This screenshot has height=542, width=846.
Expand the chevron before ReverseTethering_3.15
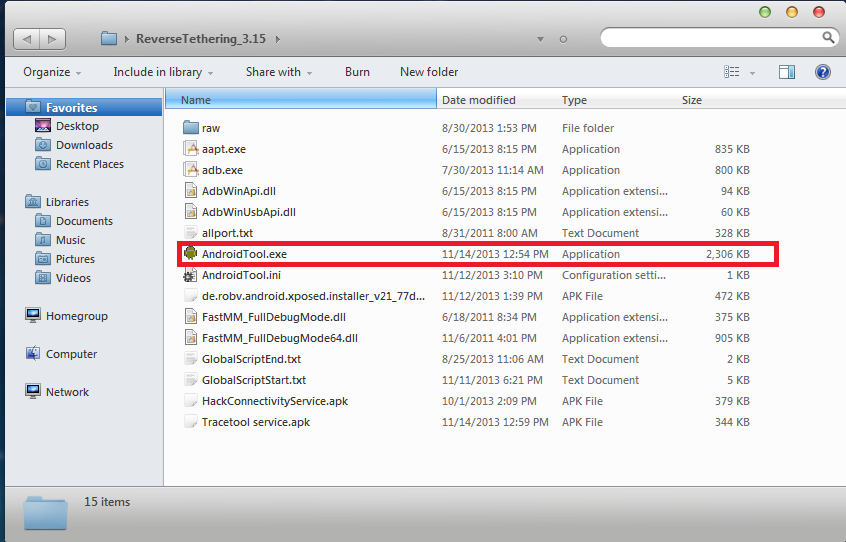[127, 39]
